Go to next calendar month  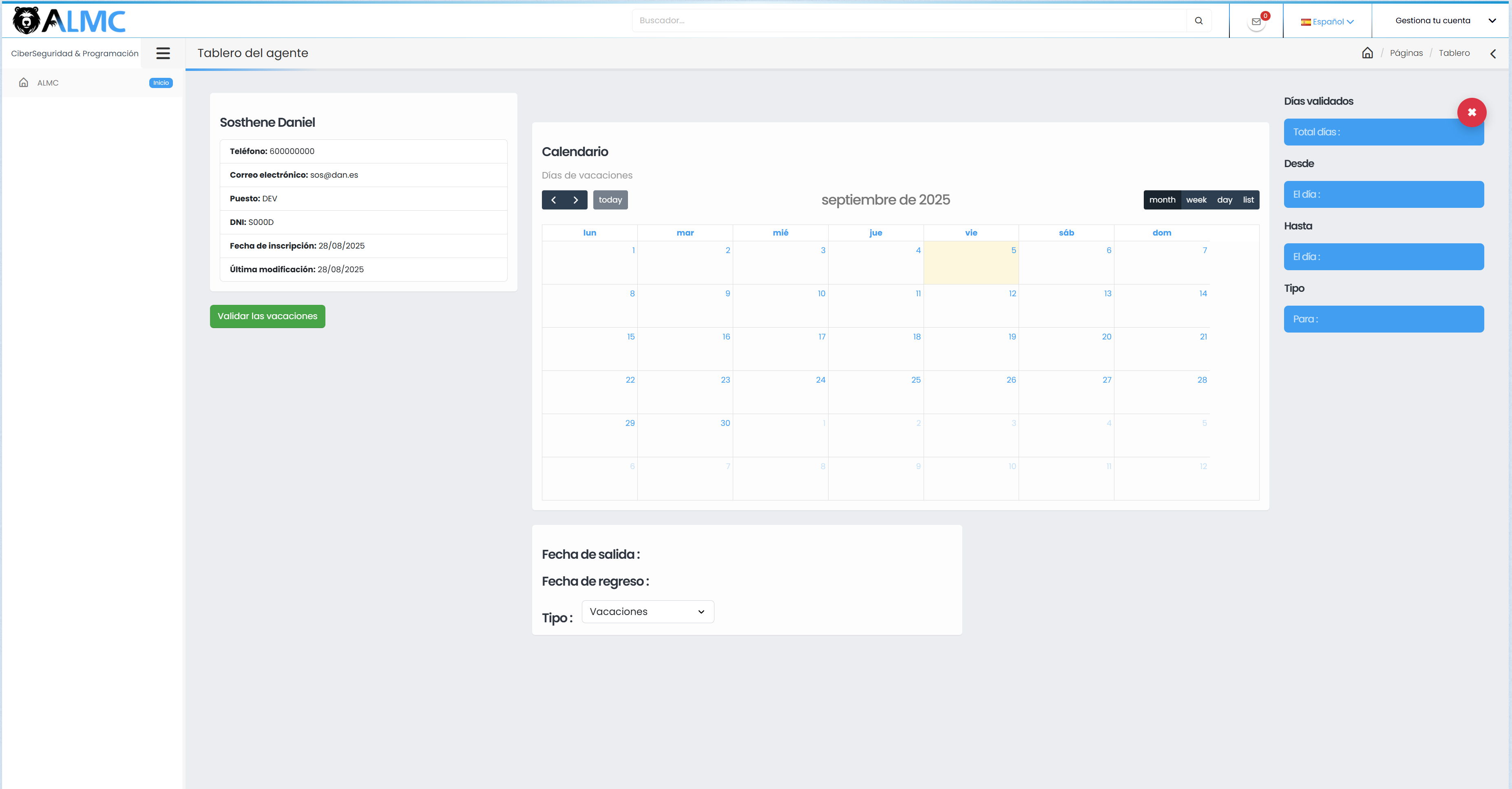576,200
